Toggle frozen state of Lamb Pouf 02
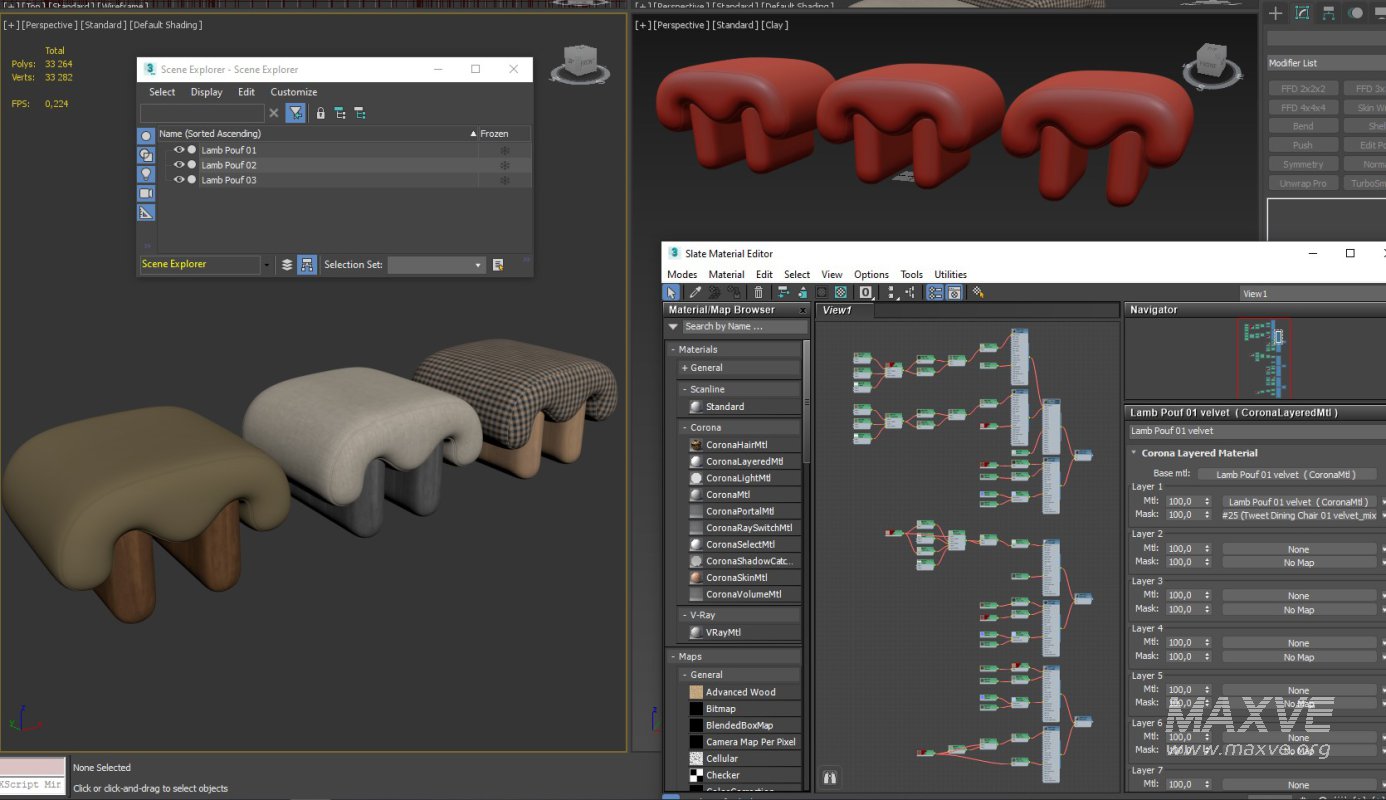The width and height of the screenshot is (1386, 800). tap(504, 165)
